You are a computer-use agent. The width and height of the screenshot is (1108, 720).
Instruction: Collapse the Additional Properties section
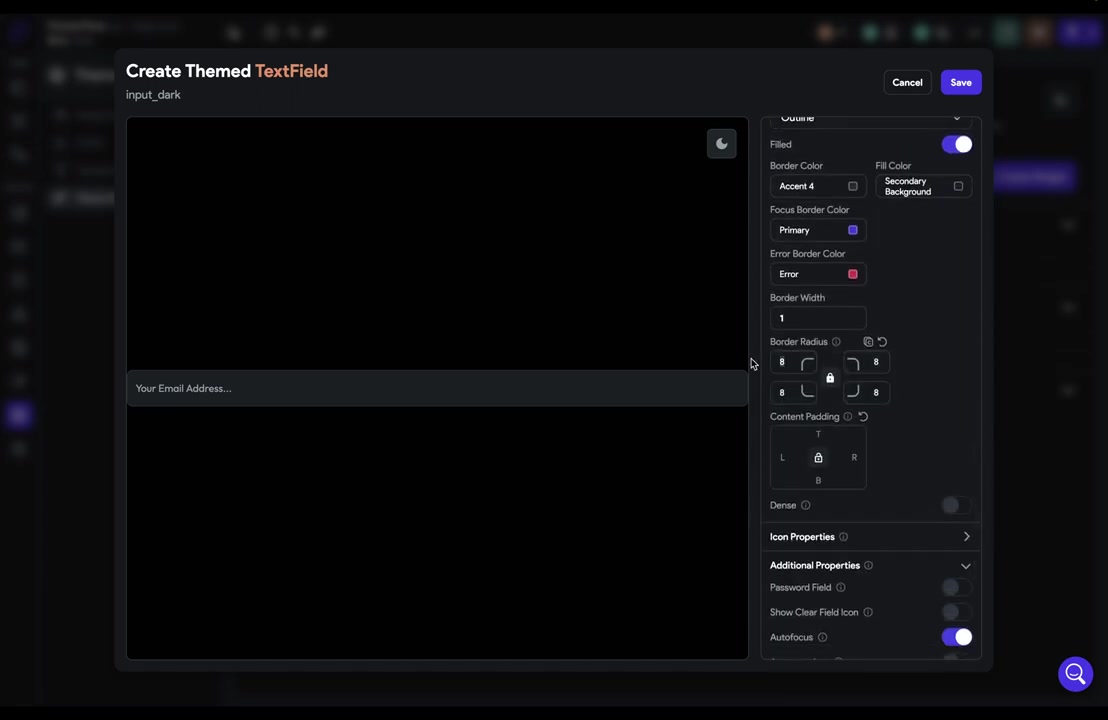[x=966, y=566]
